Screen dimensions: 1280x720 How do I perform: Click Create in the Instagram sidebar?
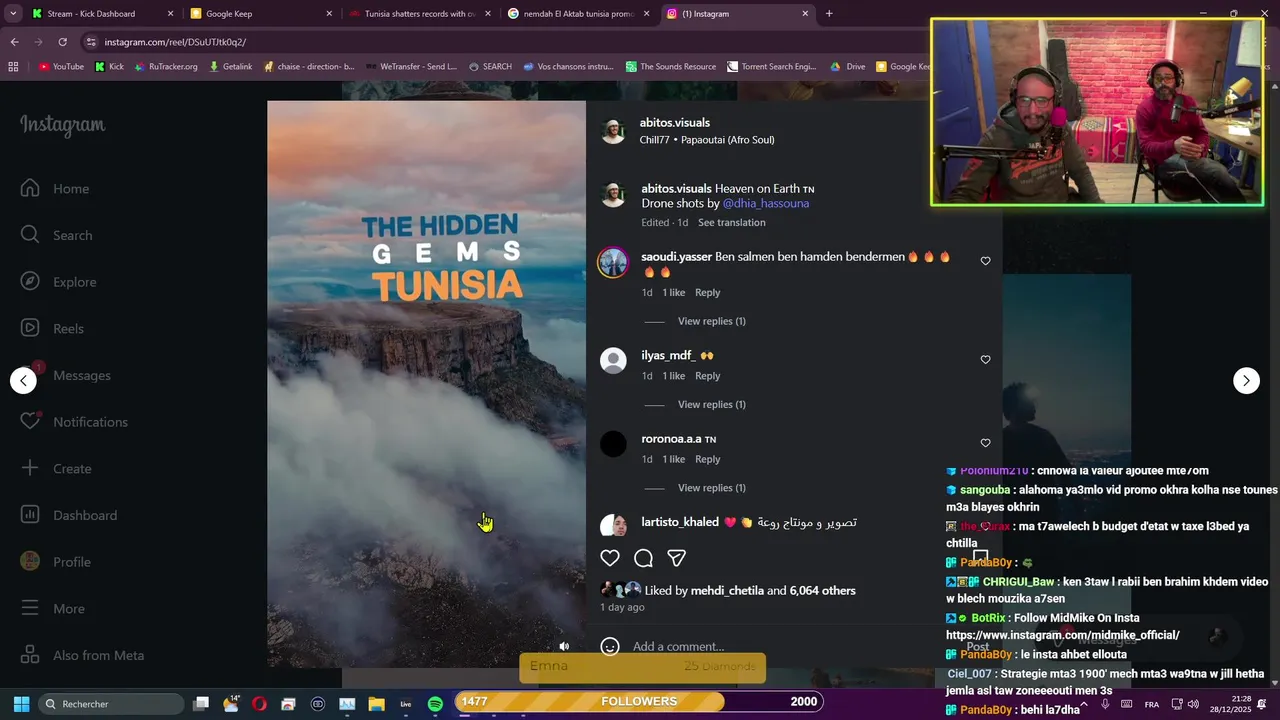pyautogui.click(x=56, y=469)
